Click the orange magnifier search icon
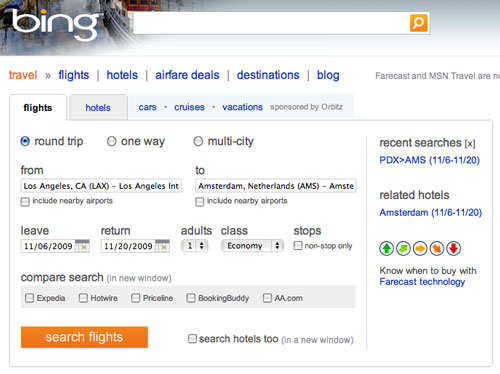 point(418,23)
